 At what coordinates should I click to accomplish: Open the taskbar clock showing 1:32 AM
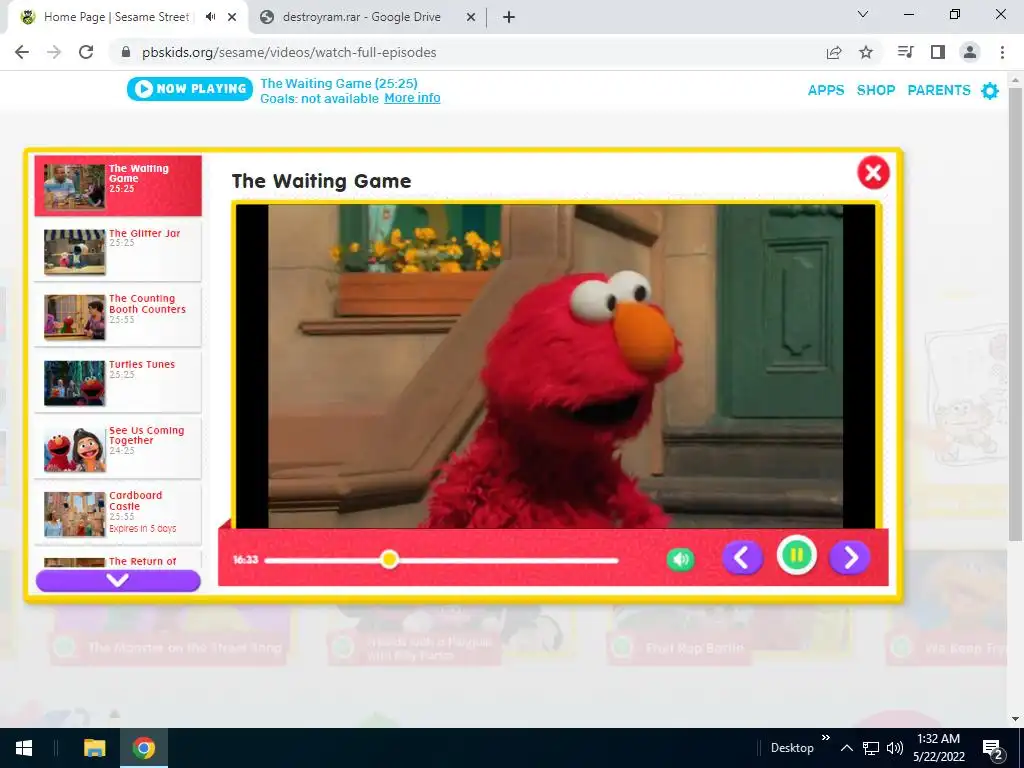(x=938, y=748)
